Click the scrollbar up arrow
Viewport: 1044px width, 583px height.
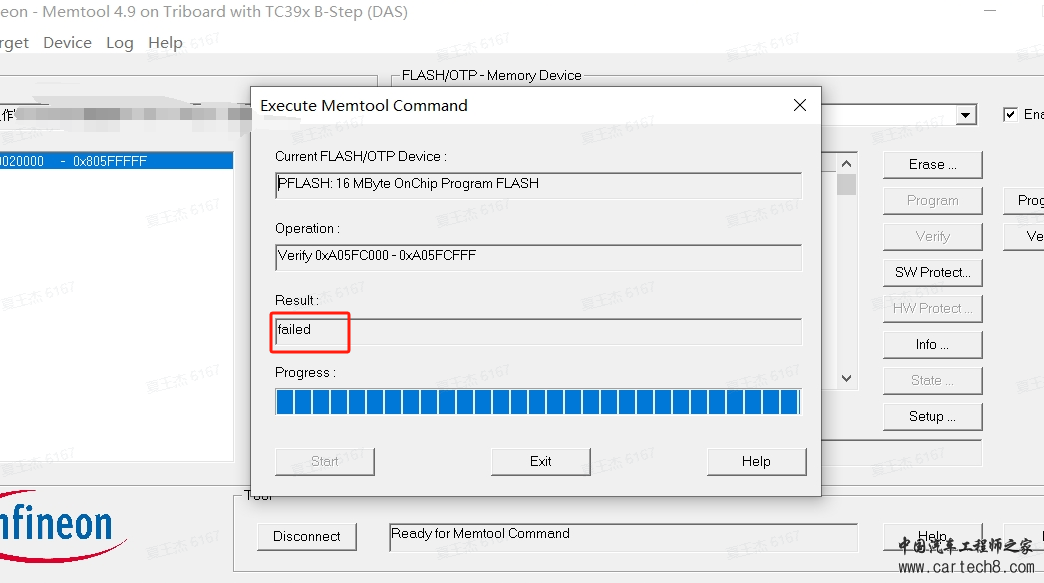point(846,164)
